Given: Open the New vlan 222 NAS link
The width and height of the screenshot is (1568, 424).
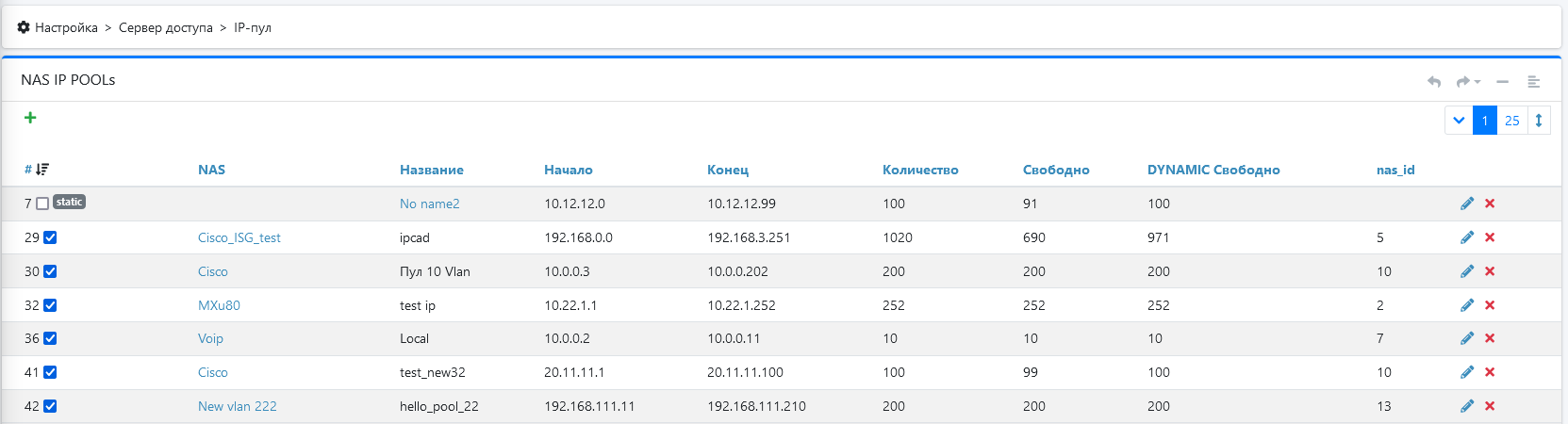Looking at the screenshot, I should point(237,406).
